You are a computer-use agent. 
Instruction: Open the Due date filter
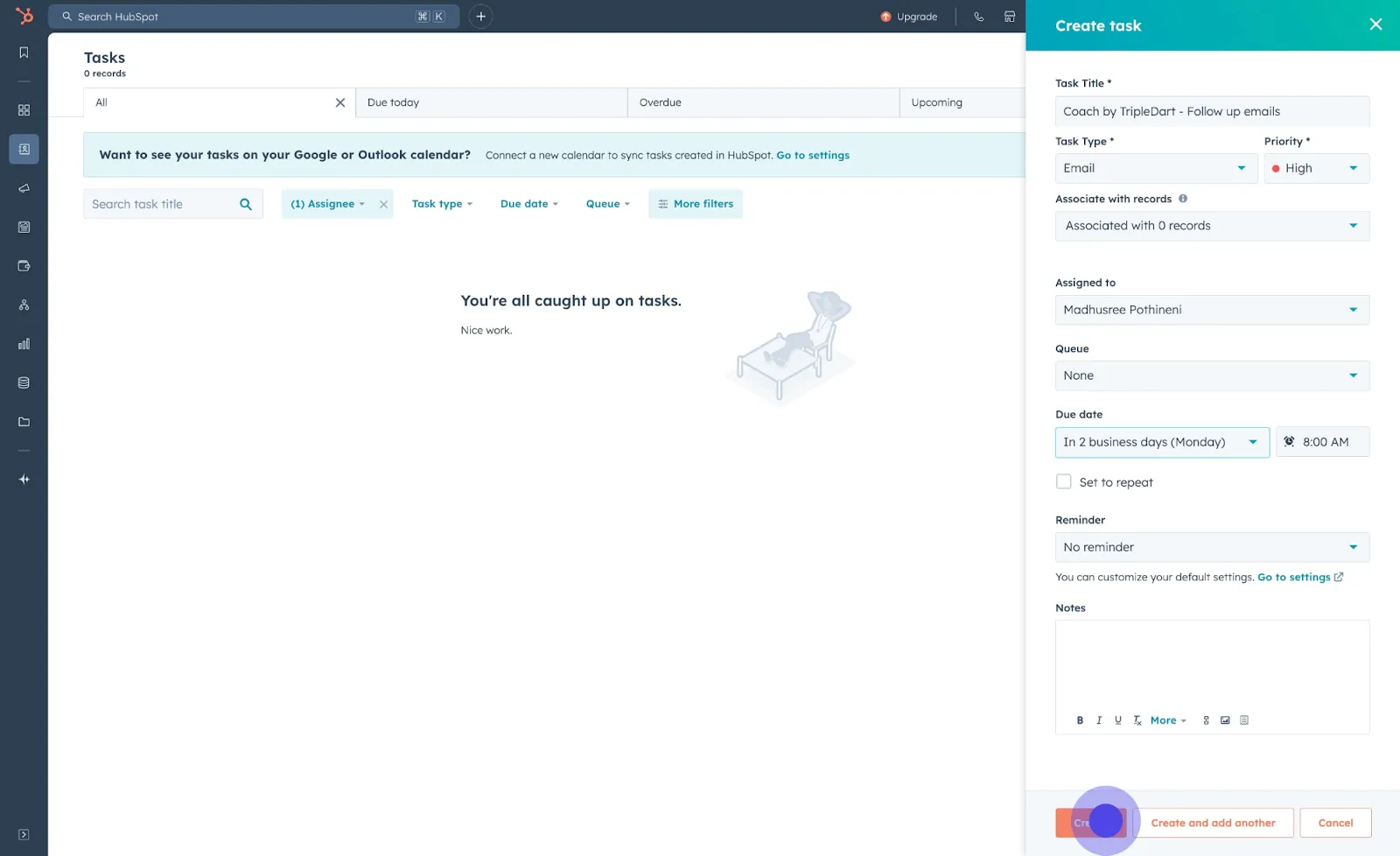528,204
